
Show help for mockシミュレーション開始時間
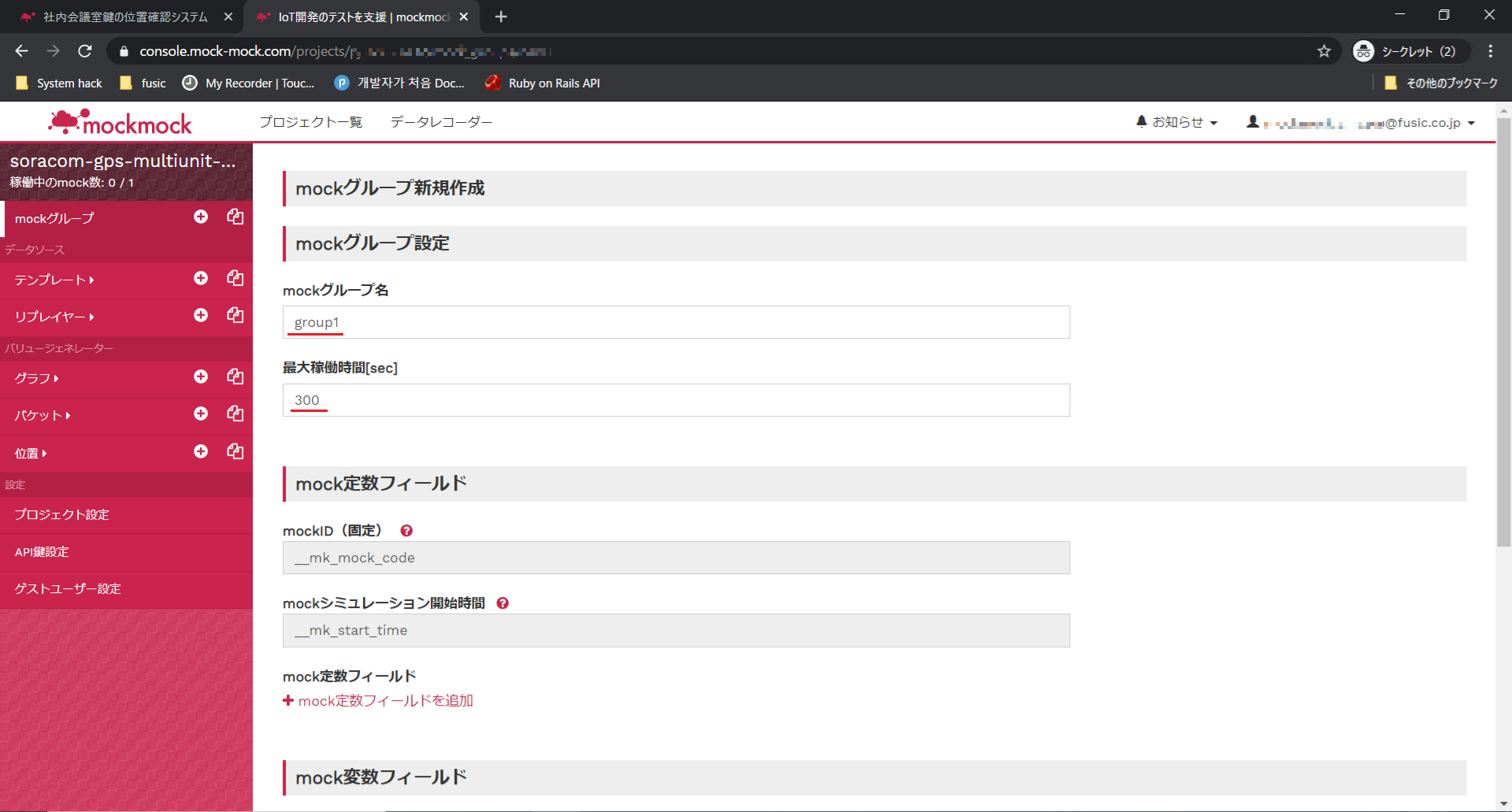[x=502, y=603]
